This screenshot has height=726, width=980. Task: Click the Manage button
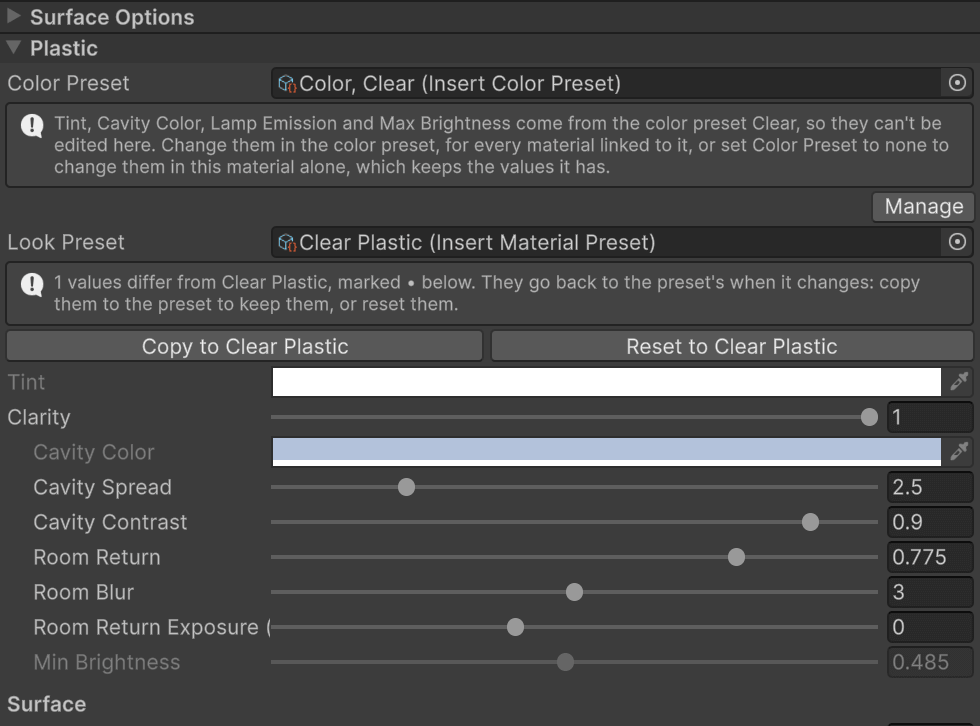[923, 206]
